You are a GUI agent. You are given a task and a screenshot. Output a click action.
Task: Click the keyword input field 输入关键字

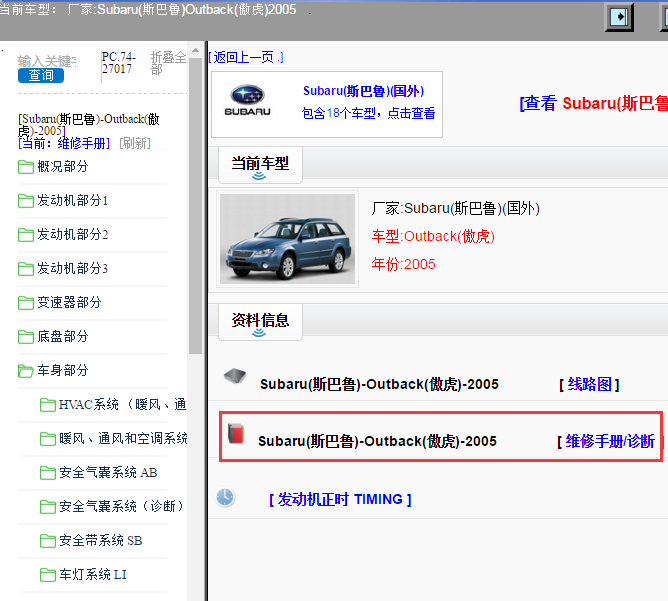click(47, 61)
